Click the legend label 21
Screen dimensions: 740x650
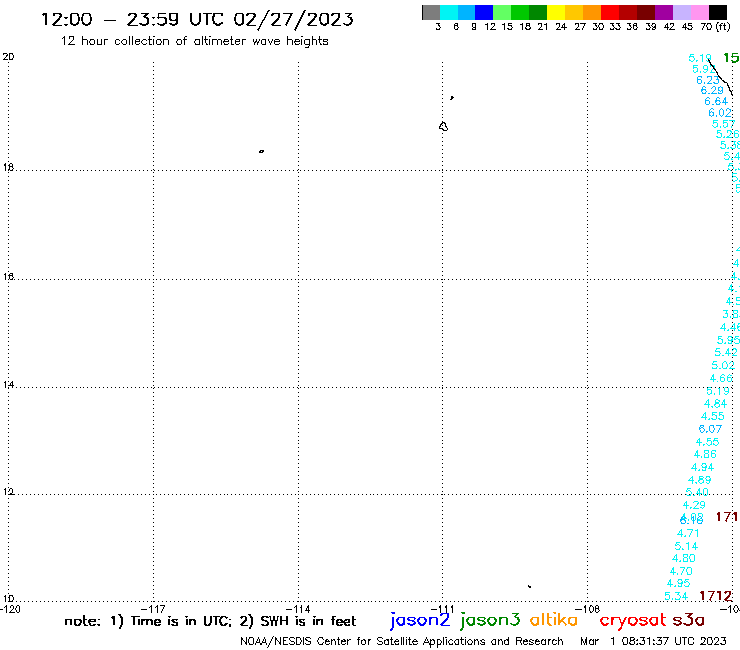click(x=543, y=26)
